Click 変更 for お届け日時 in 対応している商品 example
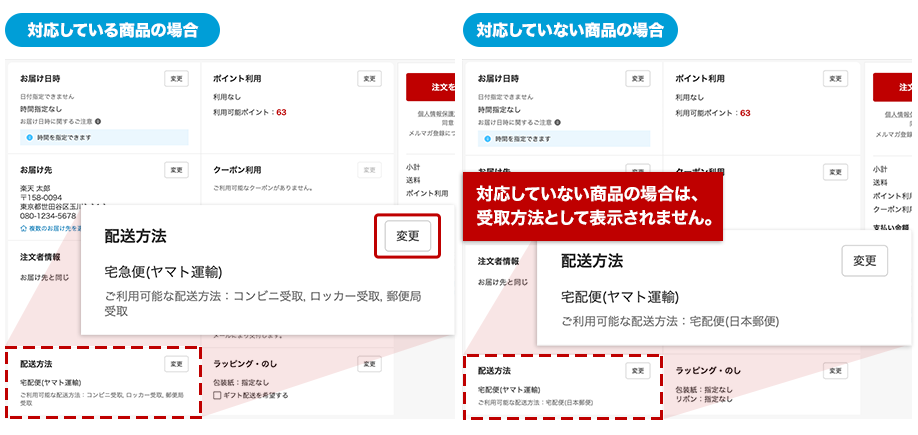Screen dimensions: 918x435 point(176,78)
